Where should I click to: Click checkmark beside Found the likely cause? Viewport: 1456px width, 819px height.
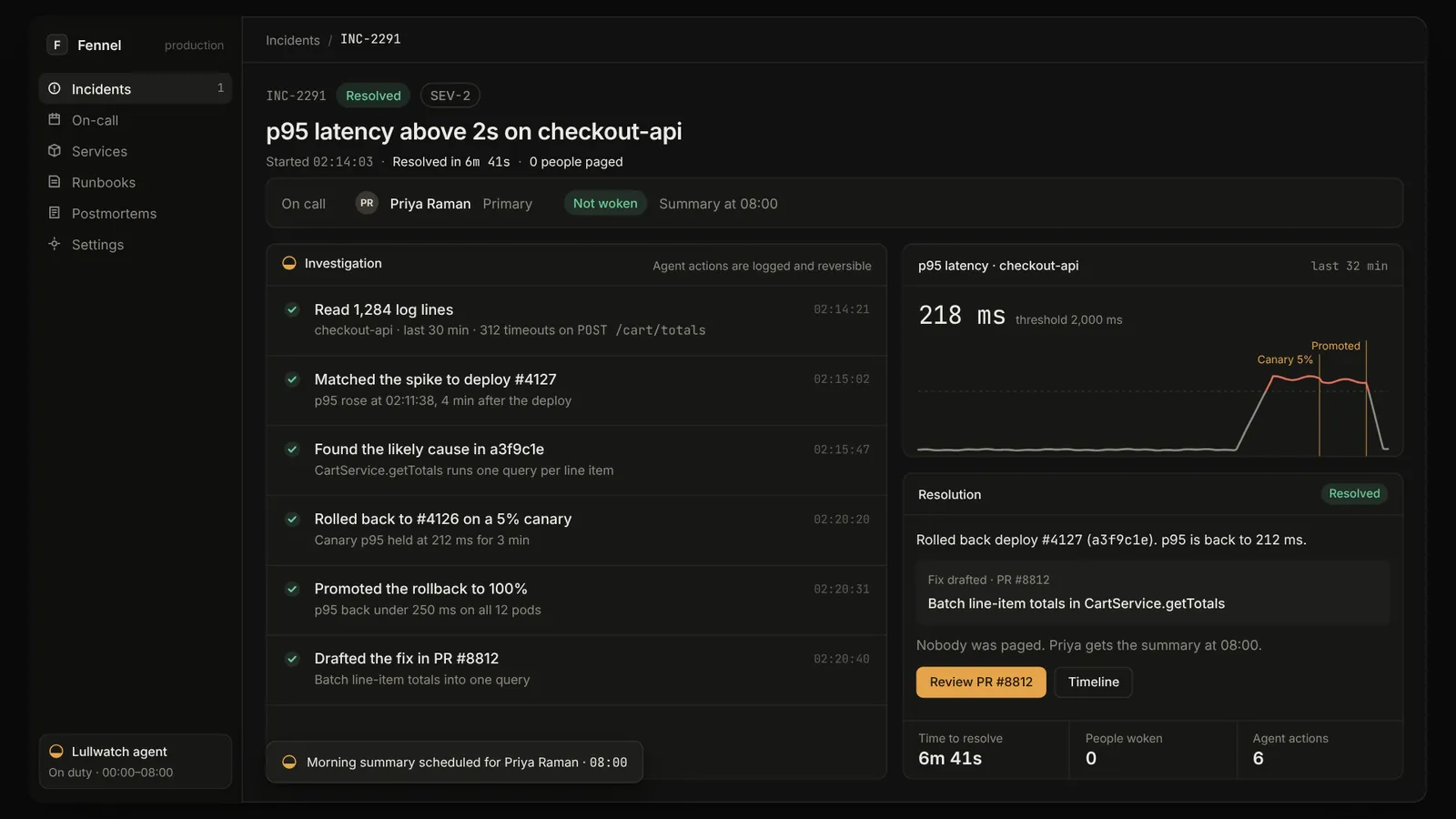(292, 449)
